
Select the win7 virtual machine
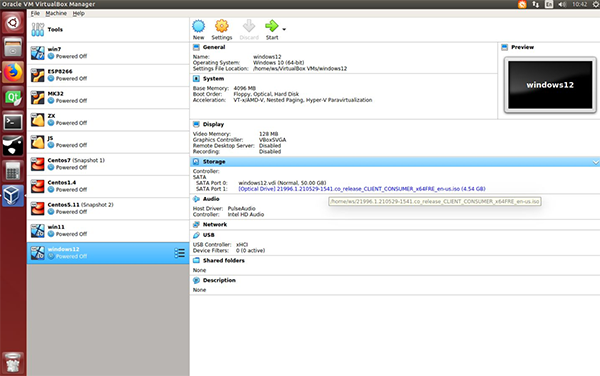click(108, 53)
